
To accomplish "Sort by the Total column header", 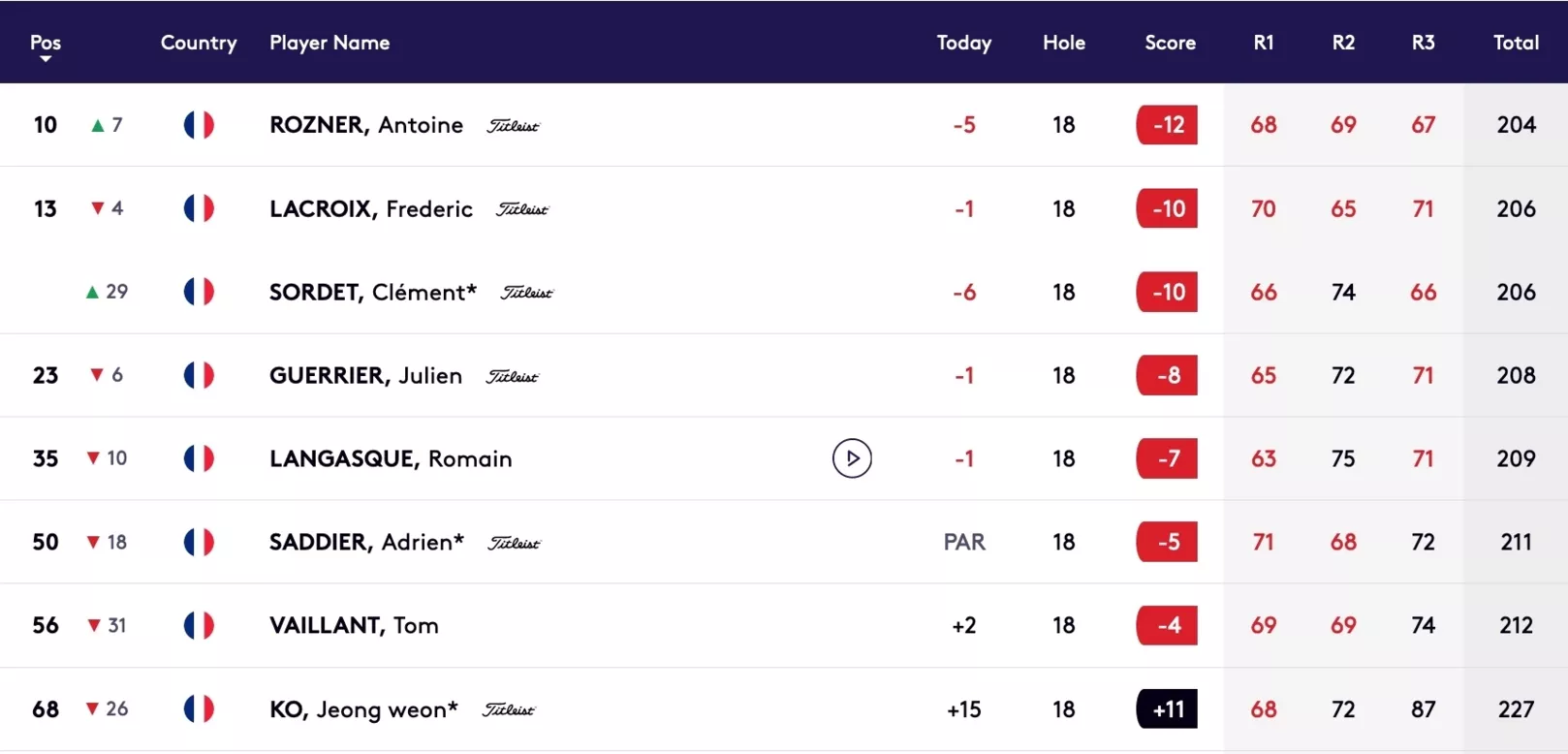I will 1516,43.
